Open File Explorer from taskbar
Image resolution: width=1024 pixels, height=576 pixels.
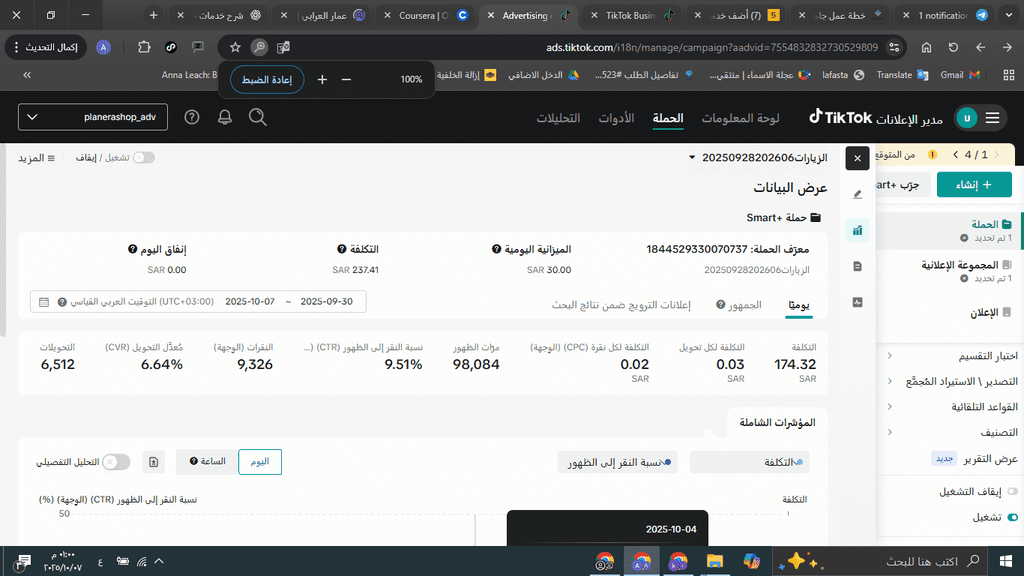pyautogui.click(x=714, y=561)
